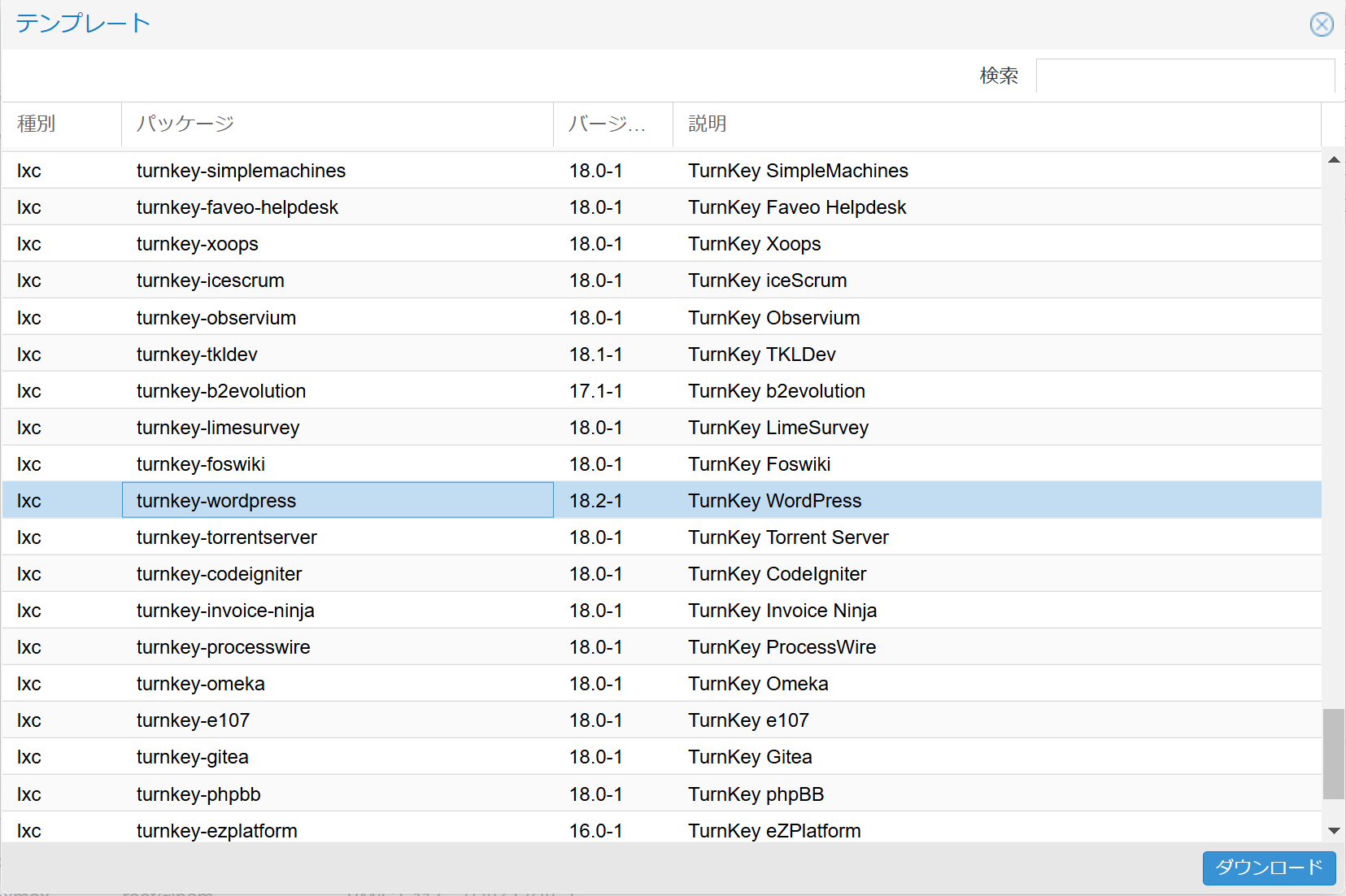This screenshot has width=1346, height=896.
Task: Click the TurnKey ProcessWire description
Action: point(782,647)
